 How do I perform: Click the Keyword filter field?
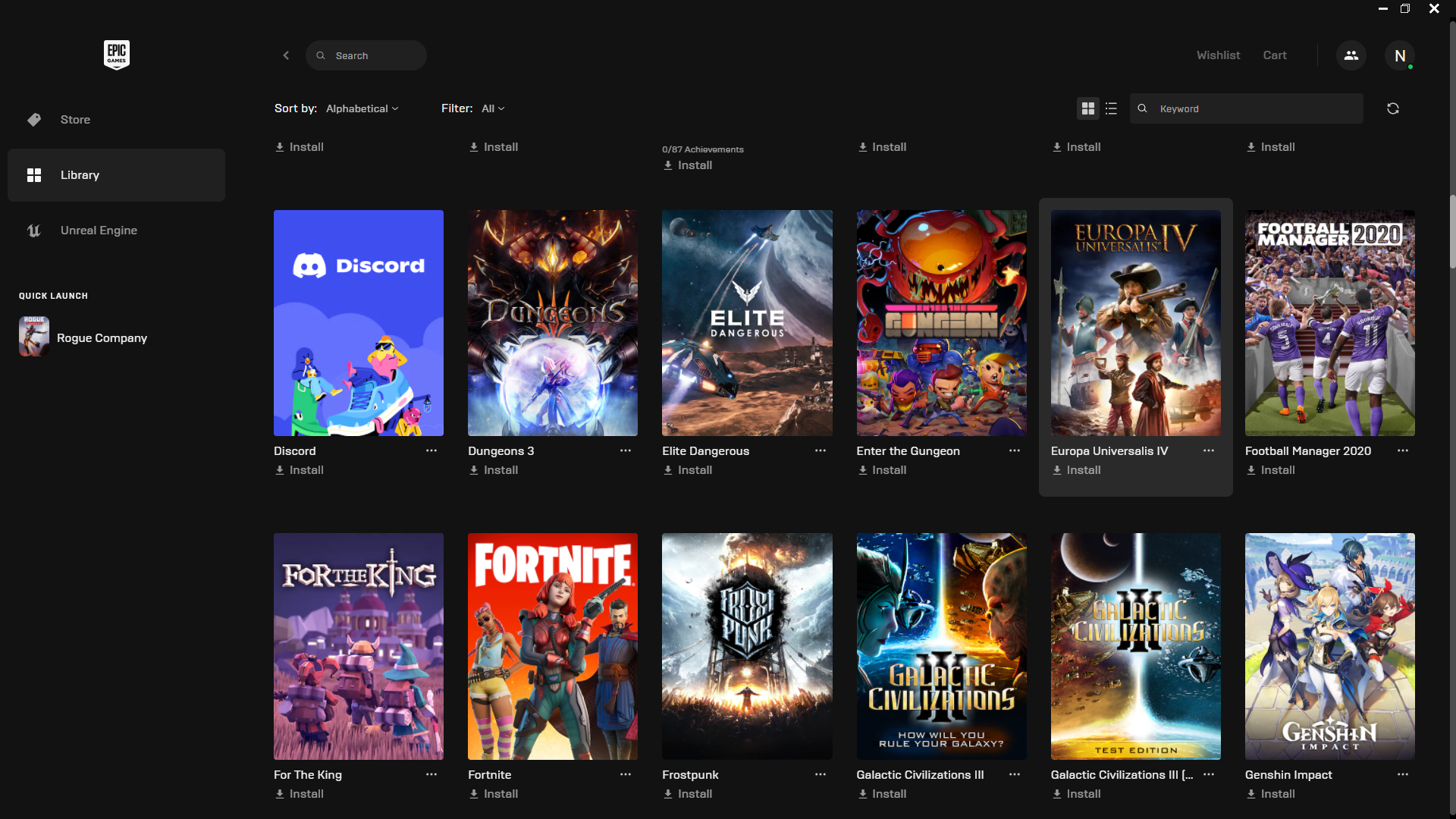click(1255, 108)
